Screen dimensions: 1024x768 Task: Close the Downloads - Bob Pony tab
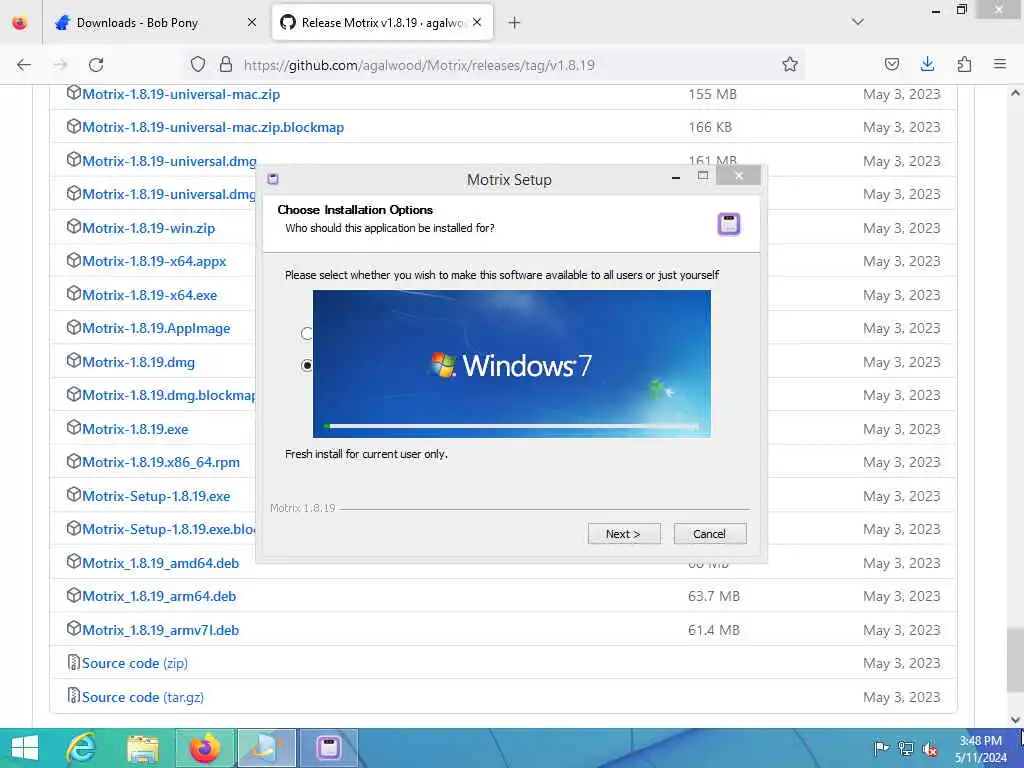[251, 23]
